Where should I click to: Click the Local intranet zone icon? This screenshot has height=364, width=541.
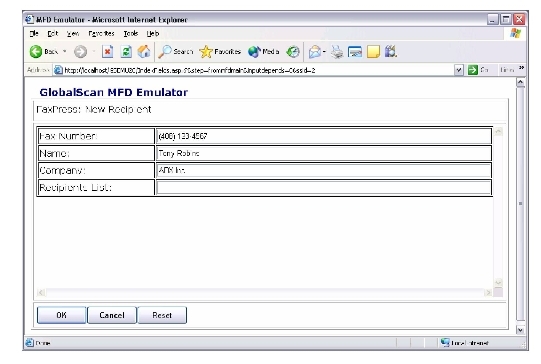(445, 342)
